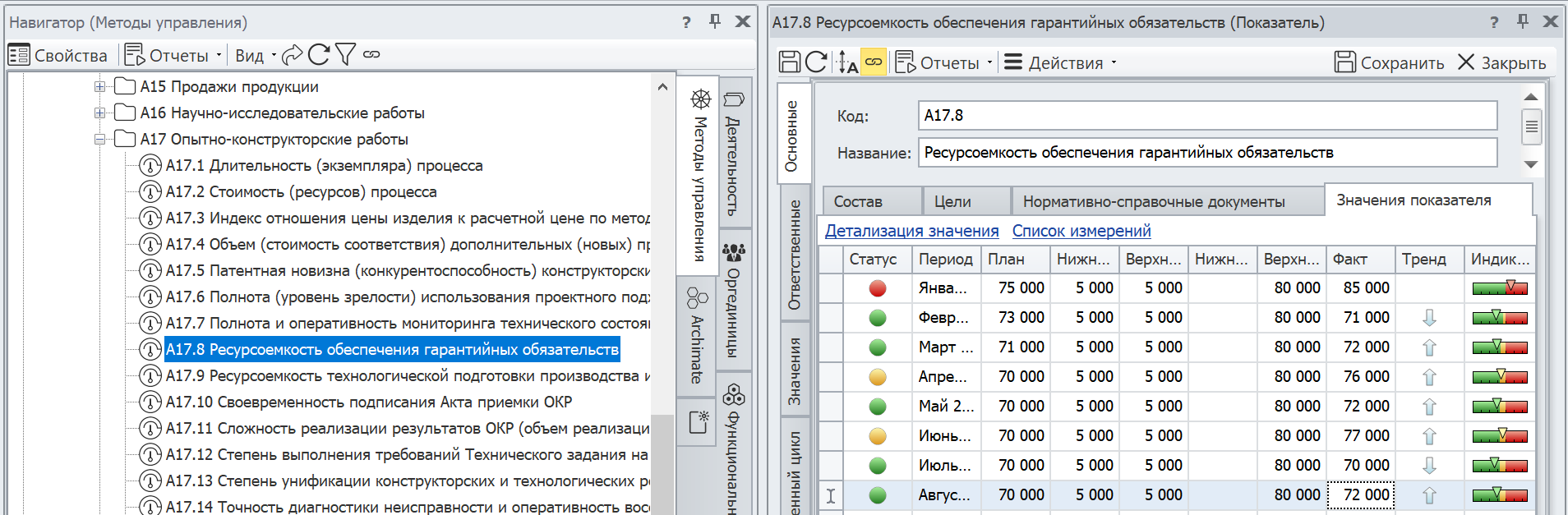Collapse the A17 Опытно-конструкторские работы folder
The width and height of the screenshot is (1568, 515).
[99, 140]
